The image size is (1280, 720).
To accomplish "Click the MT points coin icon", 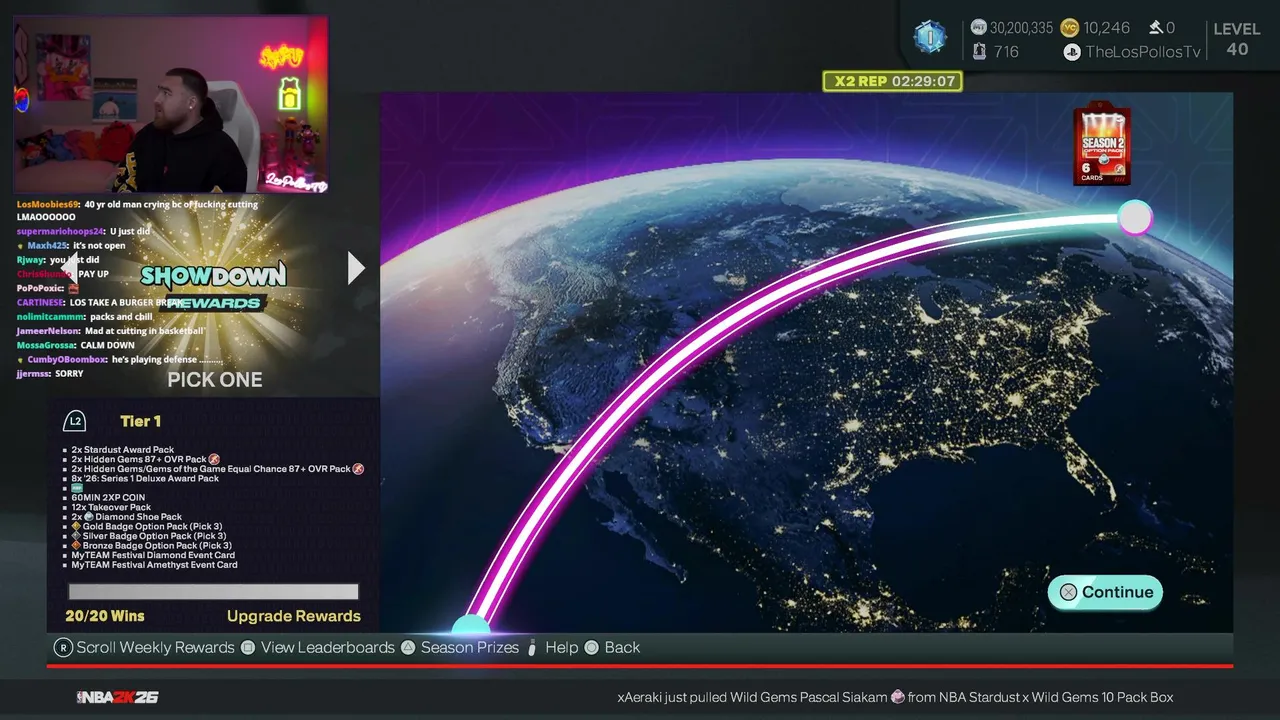I will point(979,28).
